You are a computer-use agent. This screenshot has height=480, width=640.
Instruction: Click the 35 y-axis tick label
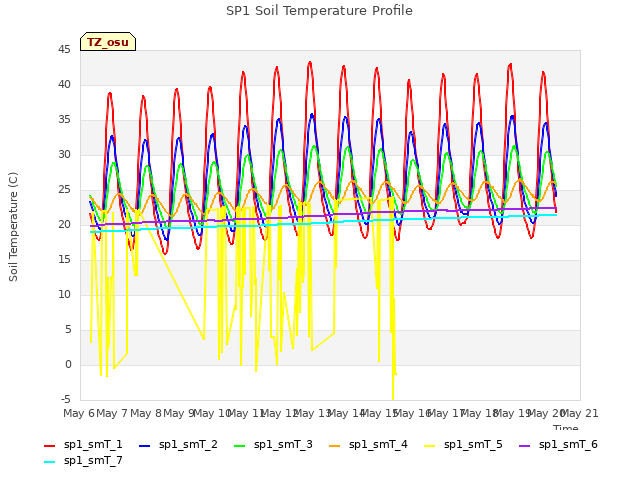[x=64, y=120]
